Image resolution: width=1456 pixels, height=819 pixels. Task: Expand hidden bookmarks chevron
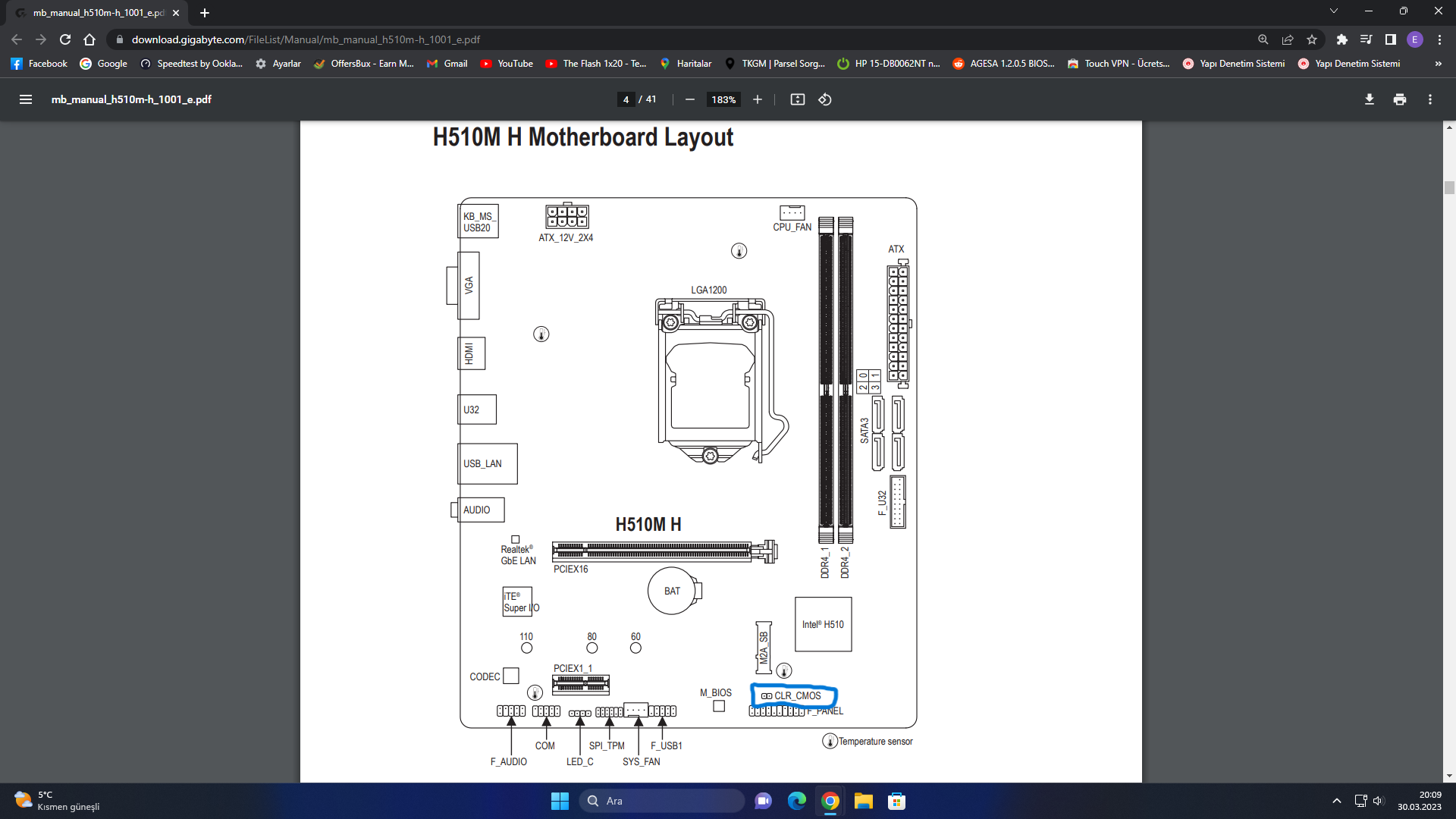click(x=1438, y=64)
